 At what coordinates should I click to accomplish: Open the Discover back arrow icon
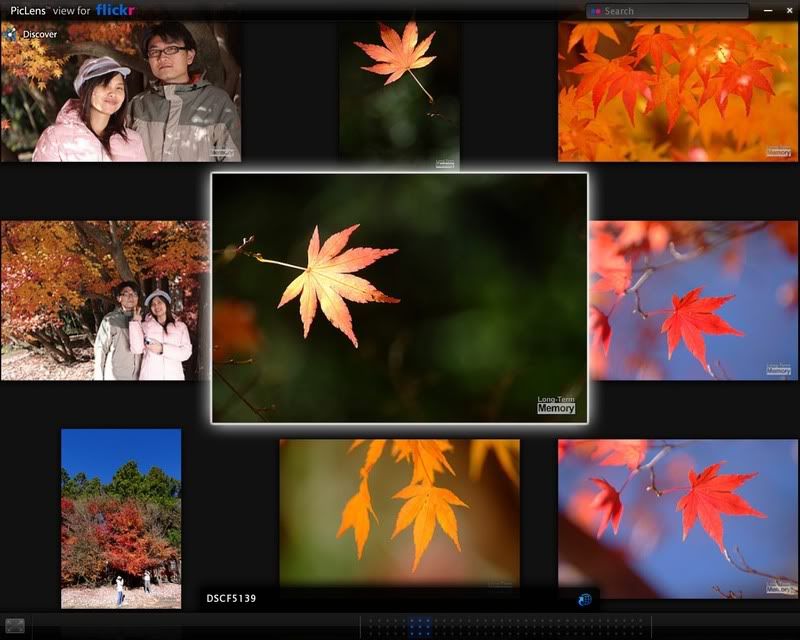pos(10,34)
